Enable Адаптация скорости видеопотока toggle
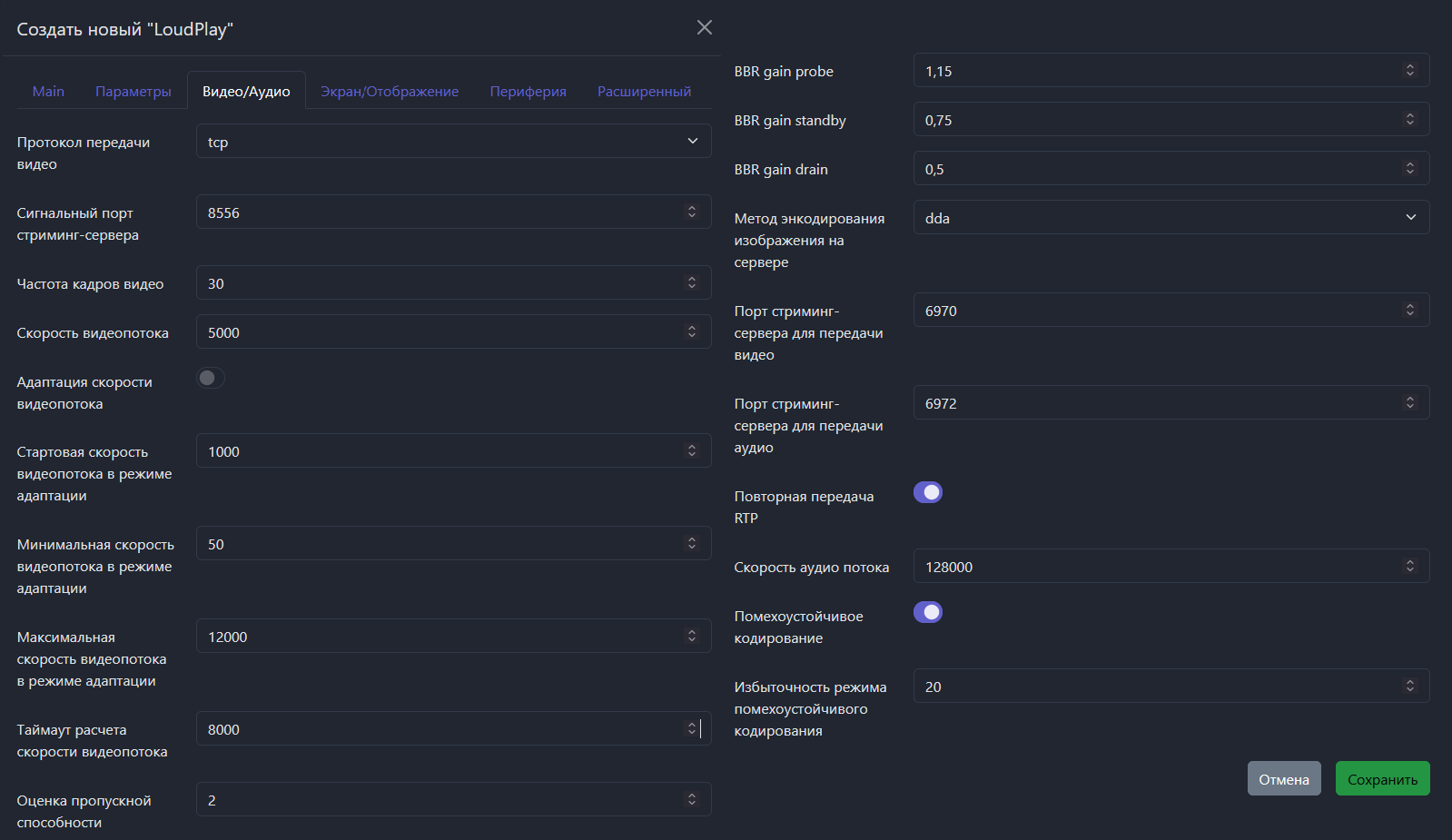This screenshot has height=840, width=1452. (x=211, y=378)
